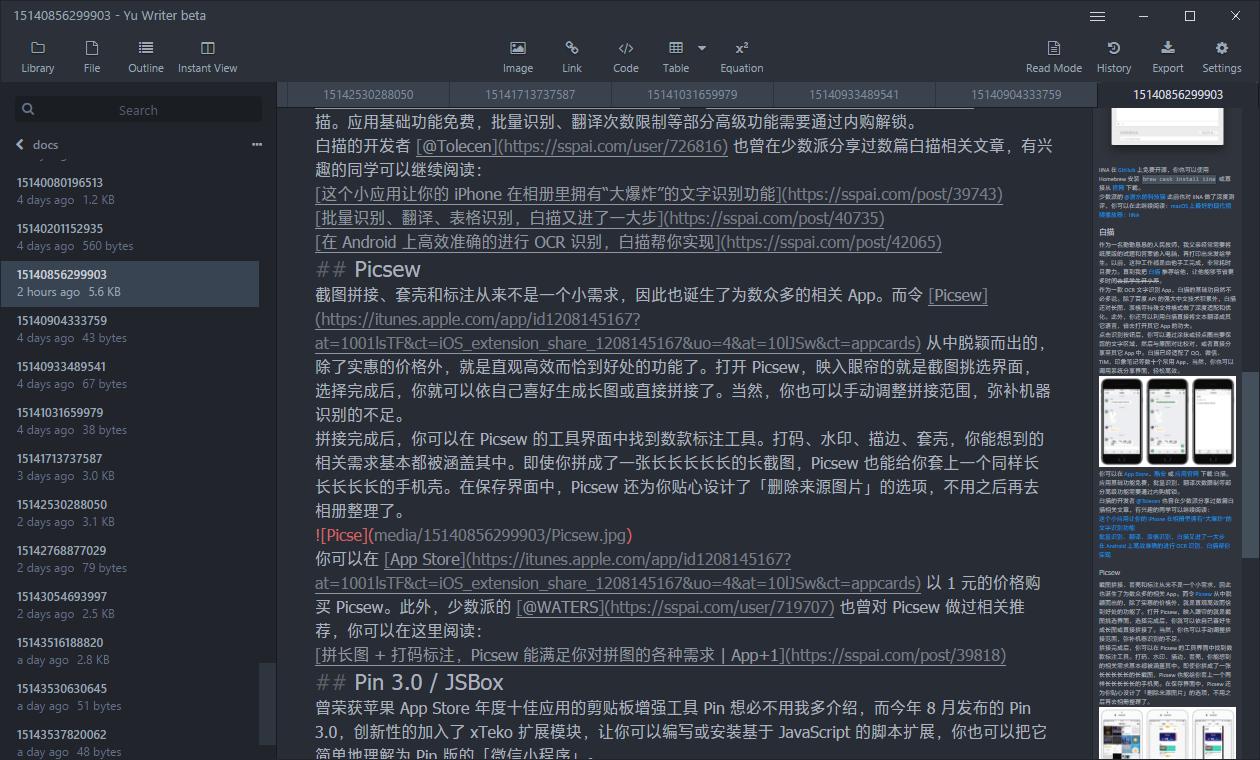The image size is (1260, 760).
Task: Open the File menu icon
Action: 92,57
